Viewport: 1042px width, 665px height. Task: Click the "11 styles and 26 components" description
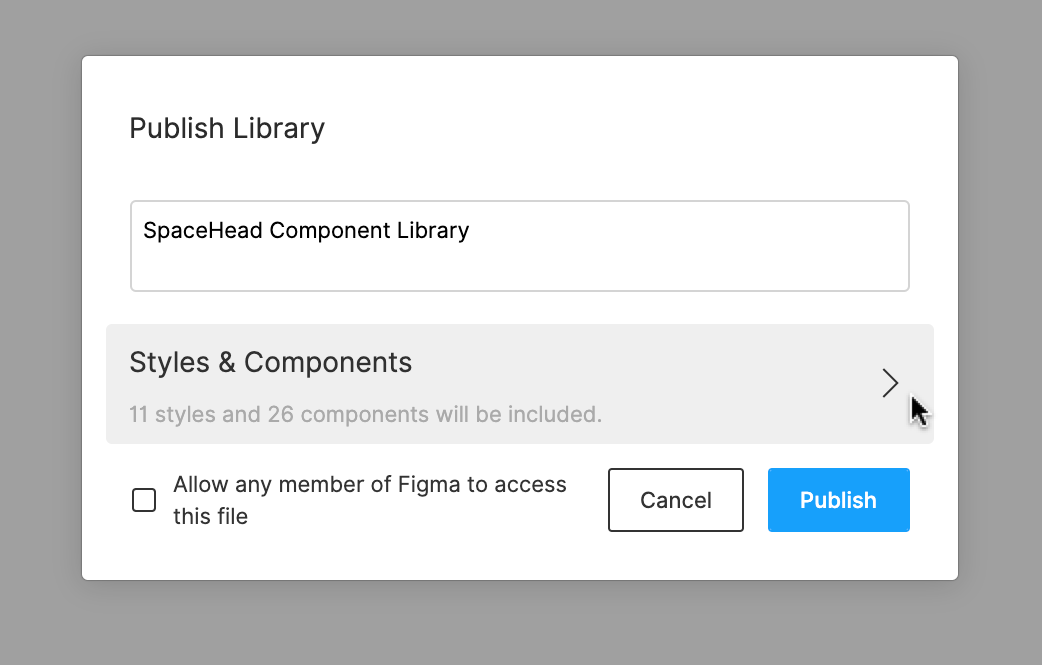pos(365,414)
